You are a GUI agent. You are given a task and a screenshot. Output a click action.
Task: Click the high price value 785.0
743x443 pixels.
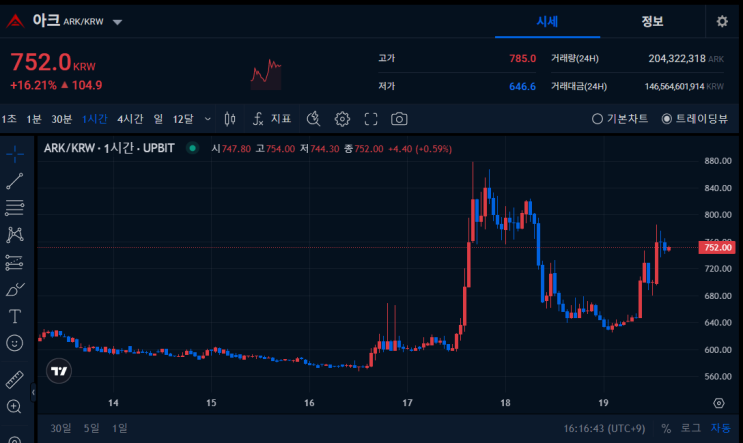[x=522, y=58]
